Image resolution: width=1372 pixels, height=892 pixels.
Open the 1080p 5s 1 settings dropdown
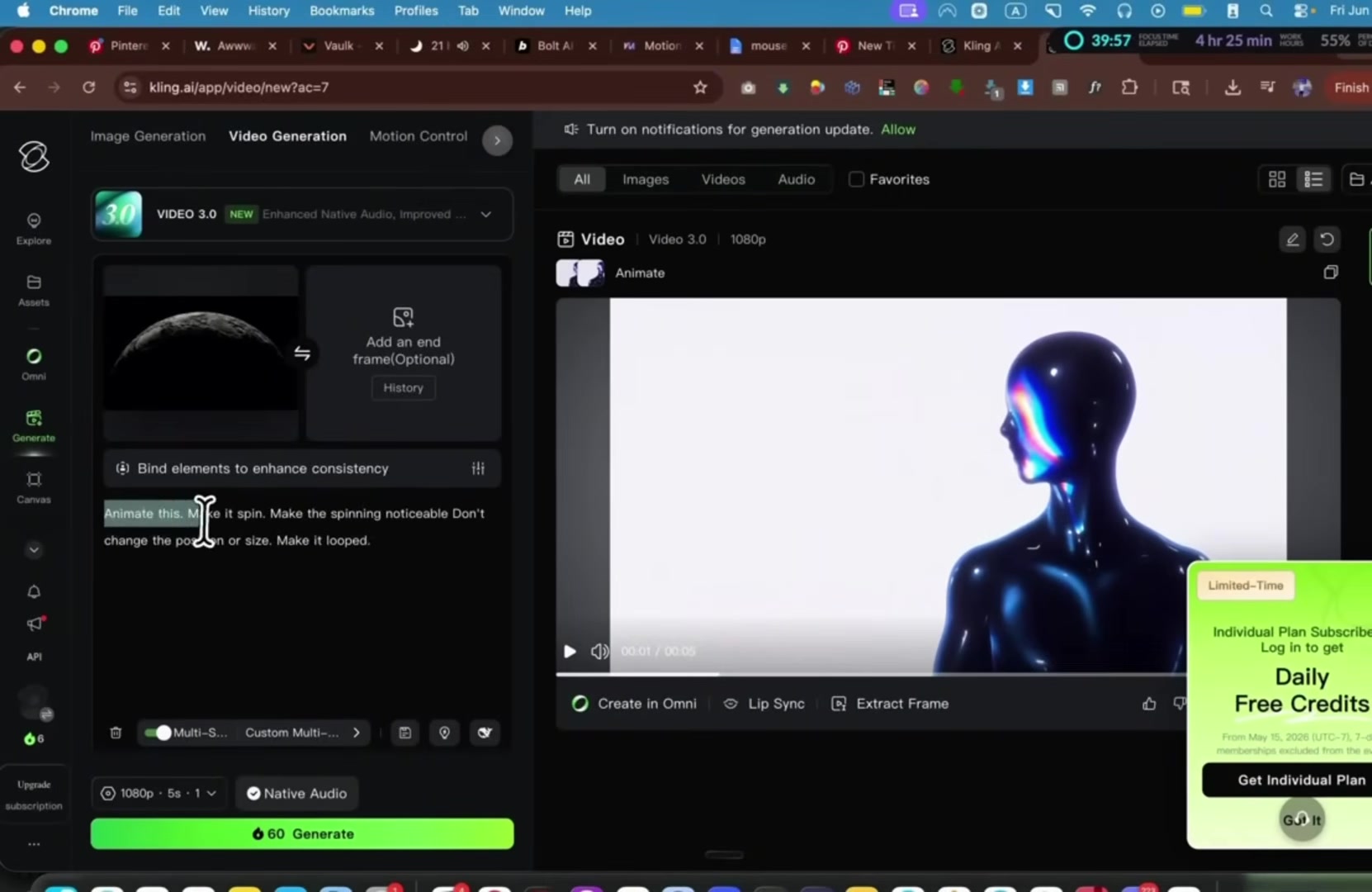157,794
